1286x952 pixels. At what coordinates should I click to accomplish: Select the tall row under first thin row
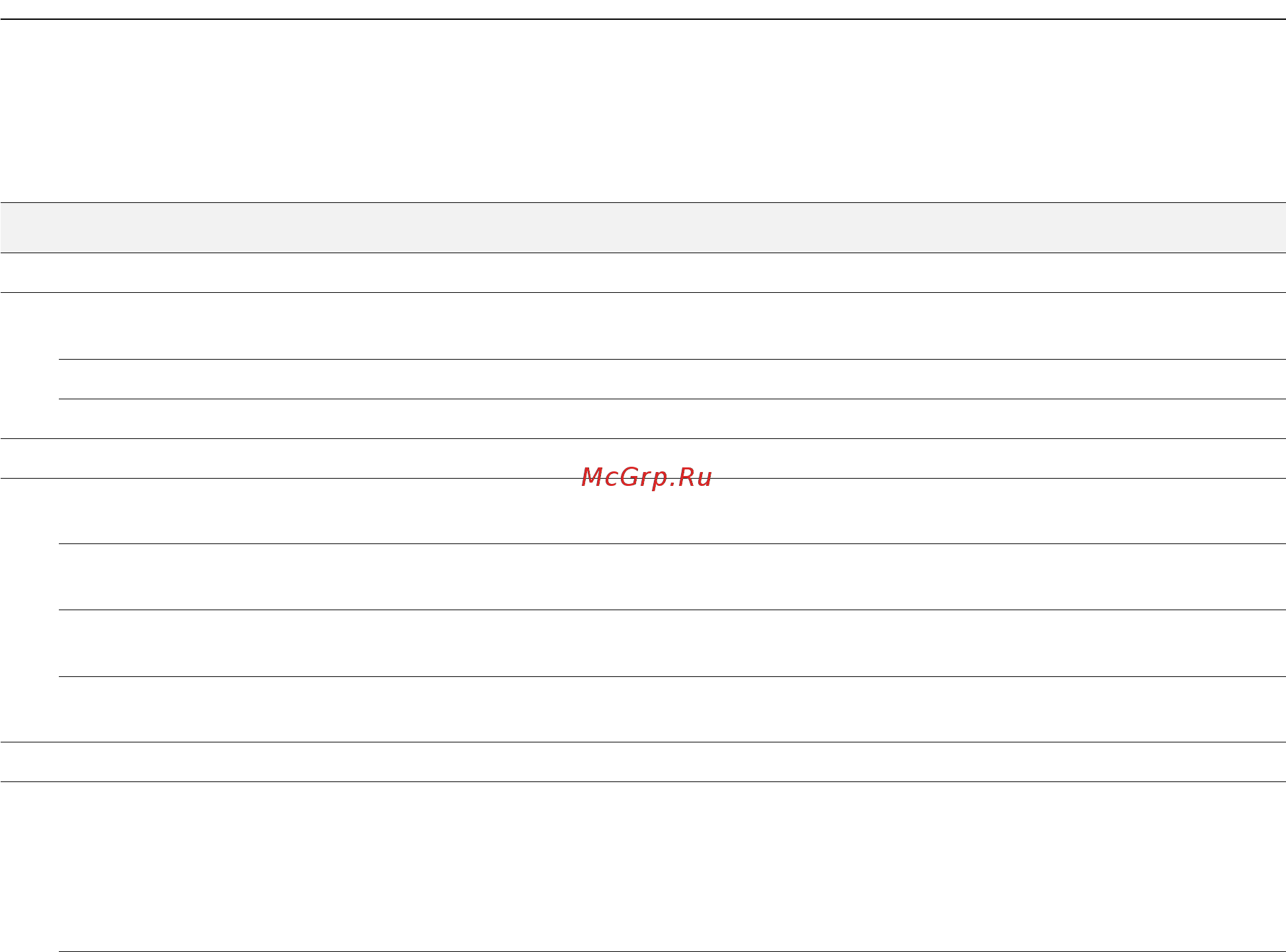[643, 326]
